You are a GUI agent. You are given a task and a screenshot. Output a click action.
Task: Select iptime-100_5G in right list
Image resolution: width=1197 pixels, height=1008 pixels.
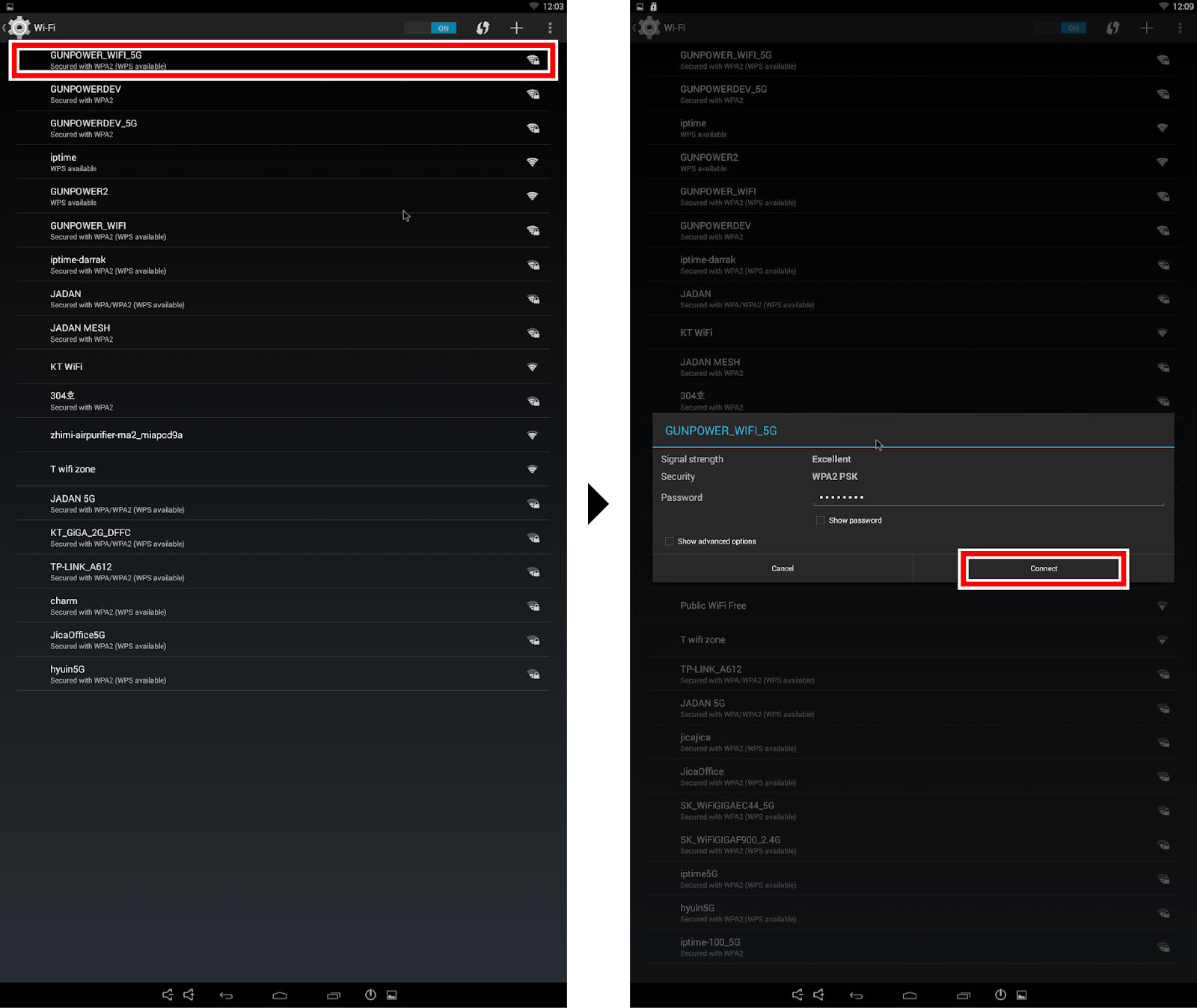tap(913, 947)
